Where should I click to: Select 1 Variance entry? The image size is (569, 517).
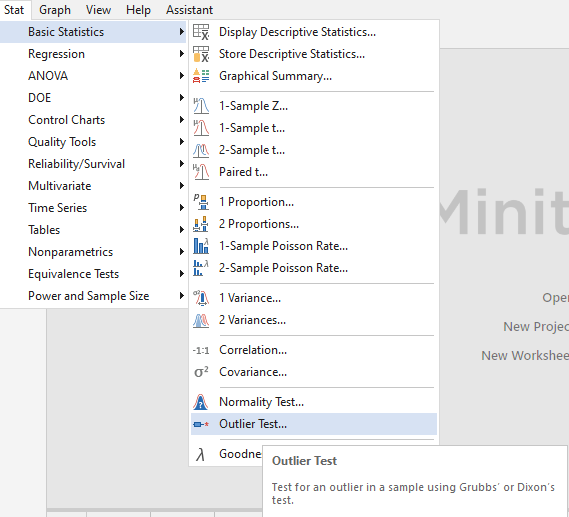pyautogui.click(x=314, y=298)
